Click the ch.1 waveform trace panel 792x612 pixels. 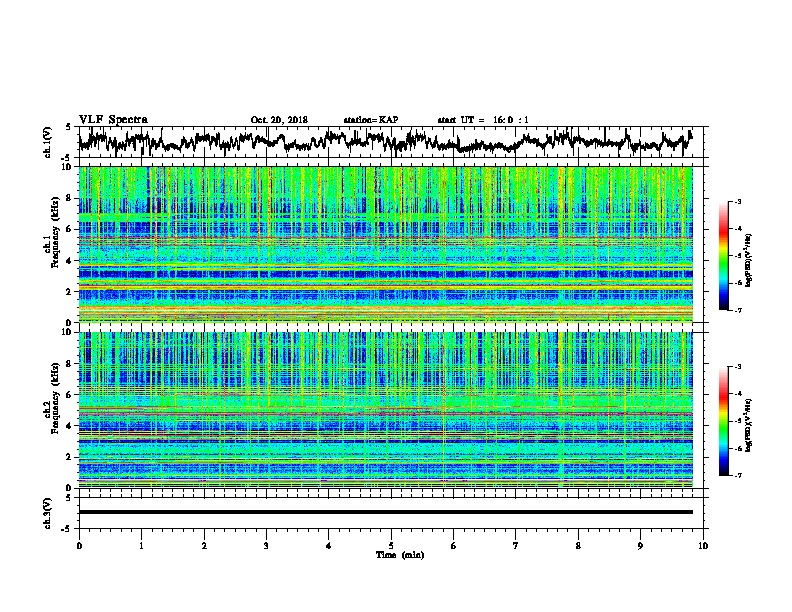pos(393,142)
